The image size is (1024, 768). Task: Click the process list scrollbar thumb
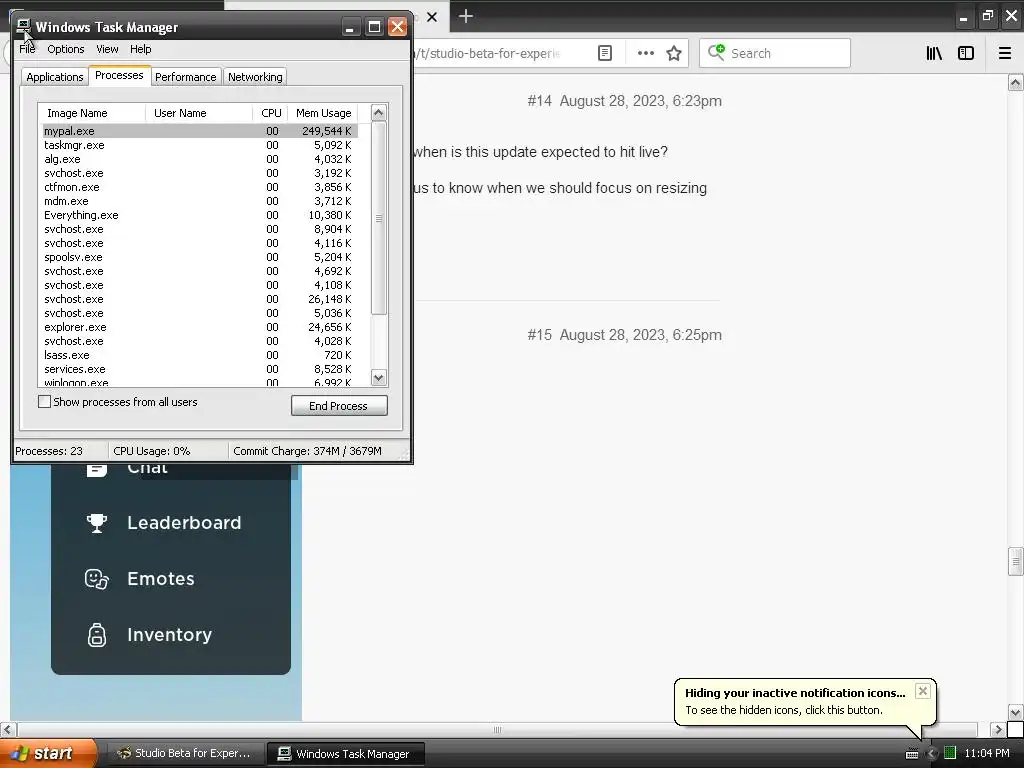[x=379, y=218]
